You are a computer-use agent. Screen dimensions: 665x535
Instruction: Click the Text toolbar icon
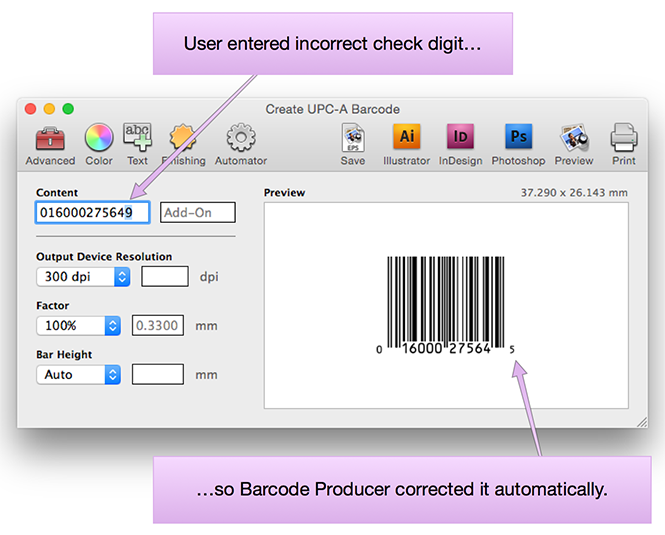pos(137,142)
